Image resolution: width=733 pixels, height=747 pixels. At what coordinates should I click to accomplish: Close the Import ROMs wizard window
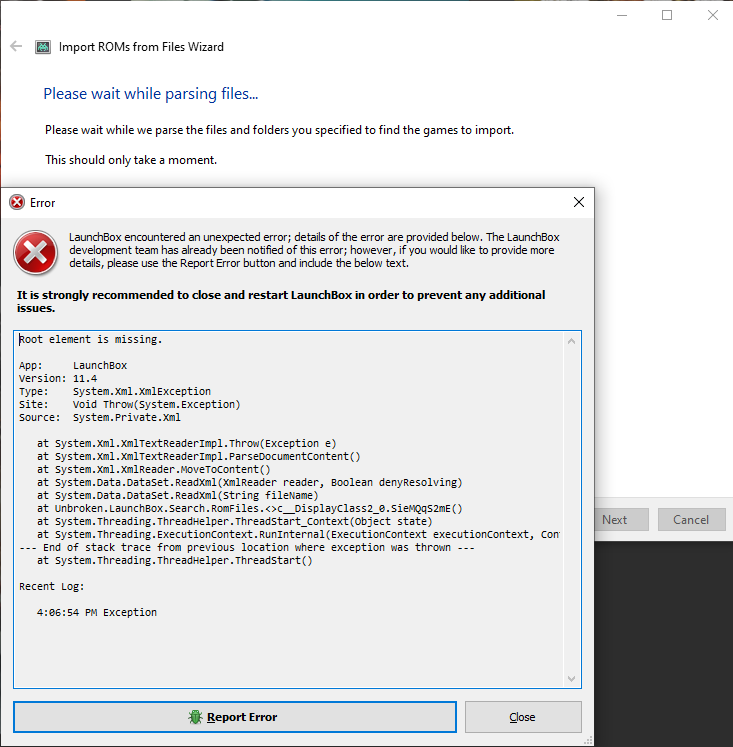[x=713, y=15]
